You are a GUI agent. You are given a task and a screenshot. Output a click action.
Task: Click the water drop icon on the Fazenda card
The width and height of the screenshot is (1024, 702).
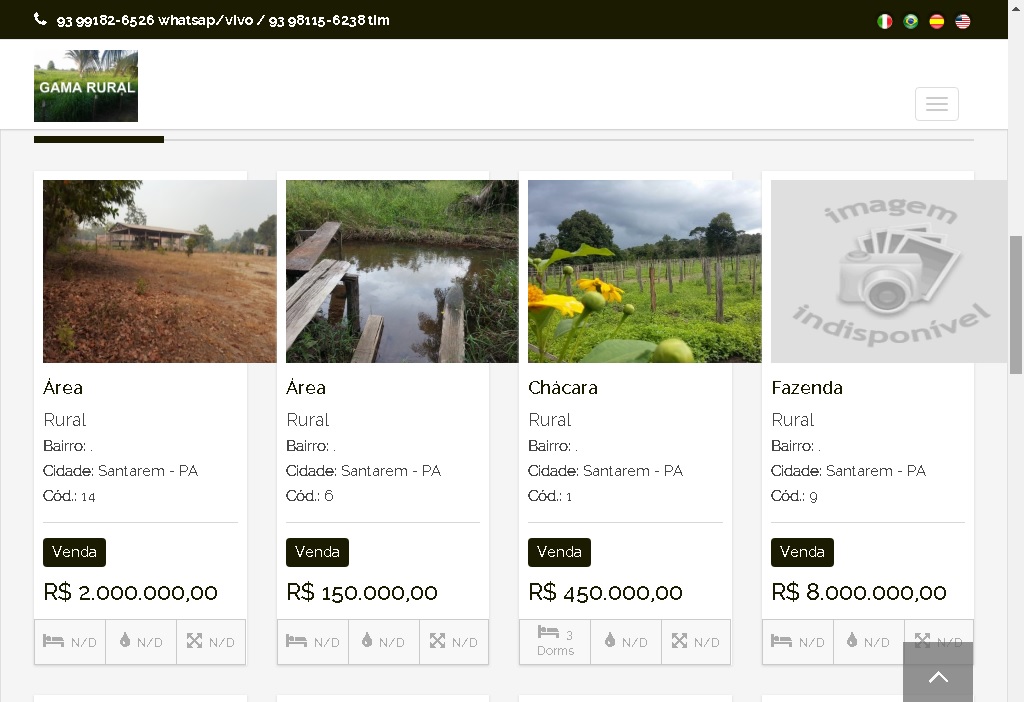(852, 640)
